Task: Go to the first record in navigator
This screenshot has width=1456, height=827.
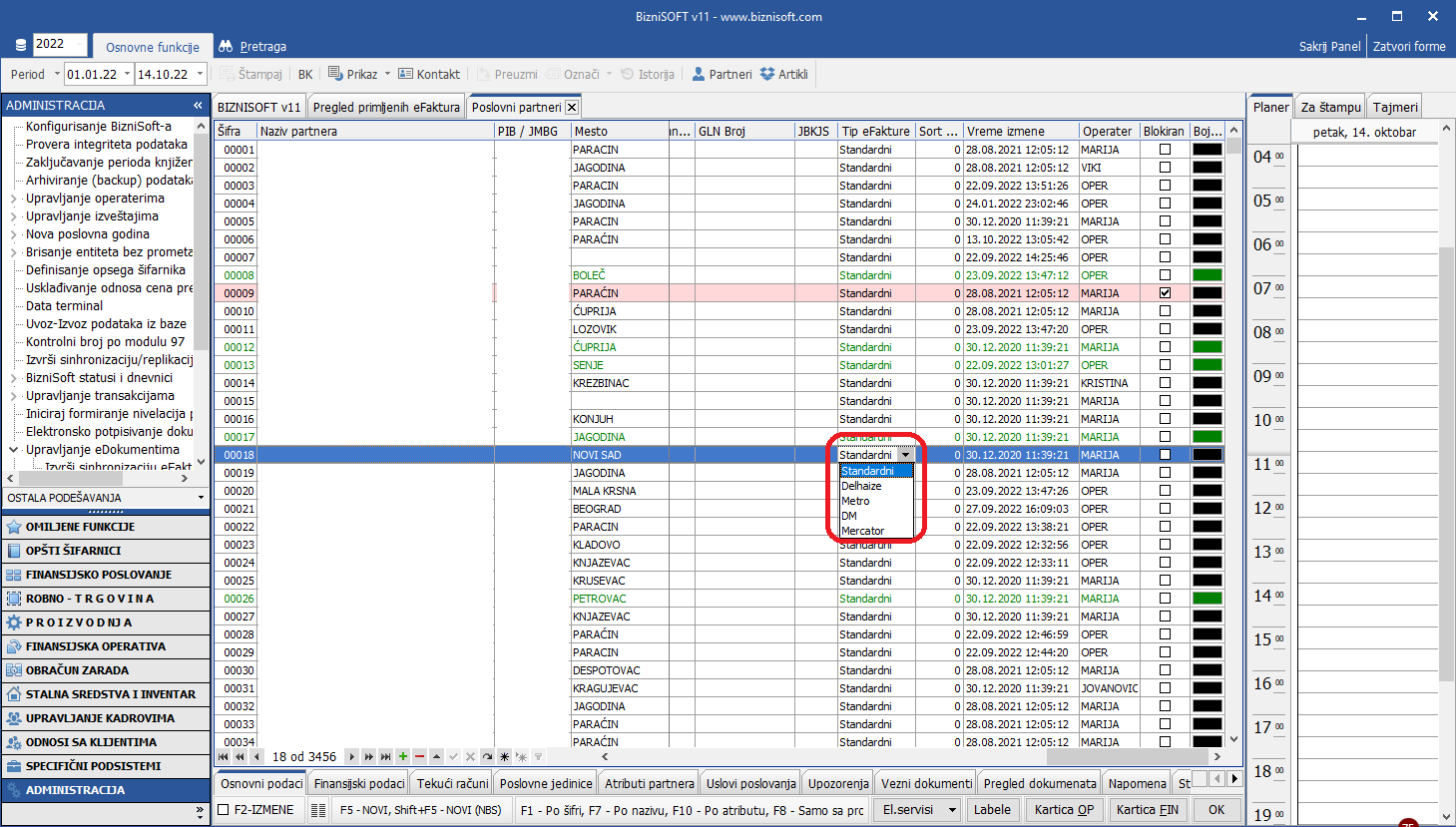Action: [x=224, y=757]
